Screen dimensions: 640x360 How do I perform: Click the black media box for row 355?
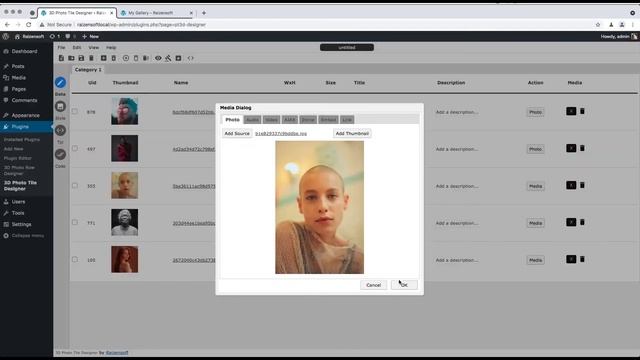571,185
